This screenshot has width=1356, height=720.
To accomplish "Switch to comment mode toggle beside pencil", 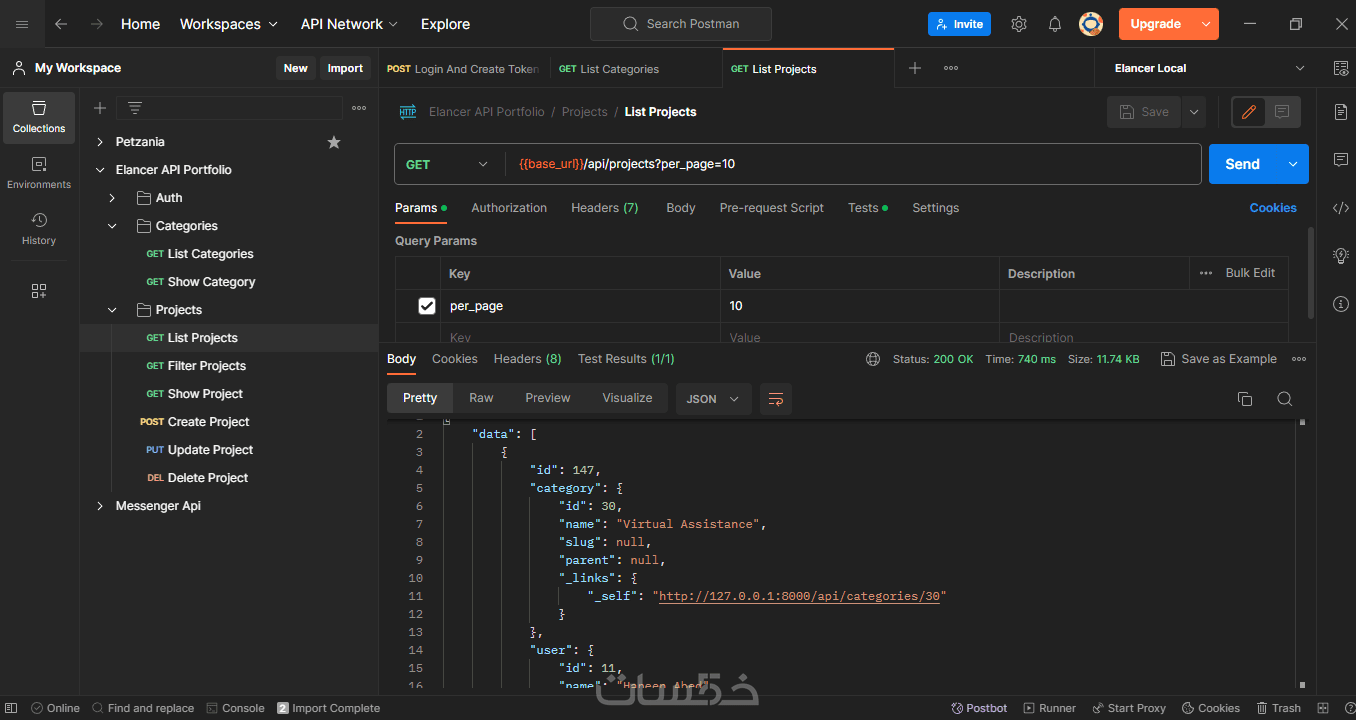I will tap(1282, 112).
